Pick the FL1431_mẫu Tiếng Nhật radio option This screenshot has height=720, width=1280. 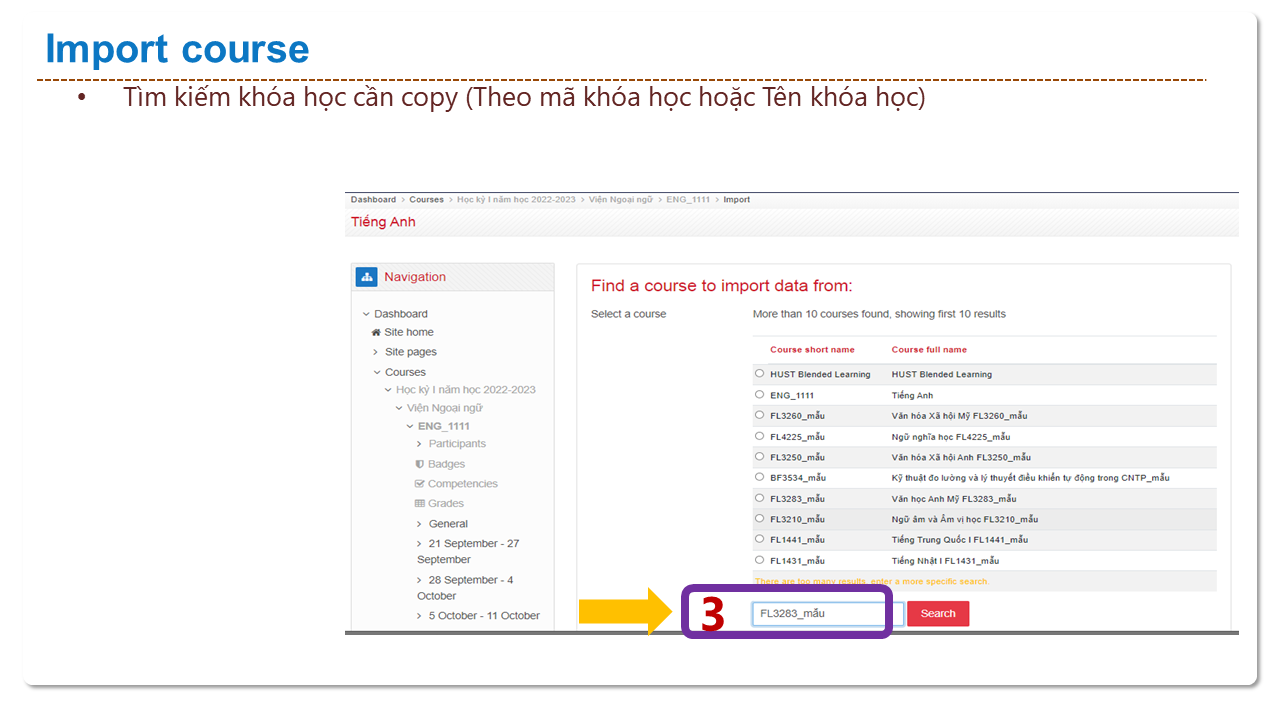tap(760, 560)
